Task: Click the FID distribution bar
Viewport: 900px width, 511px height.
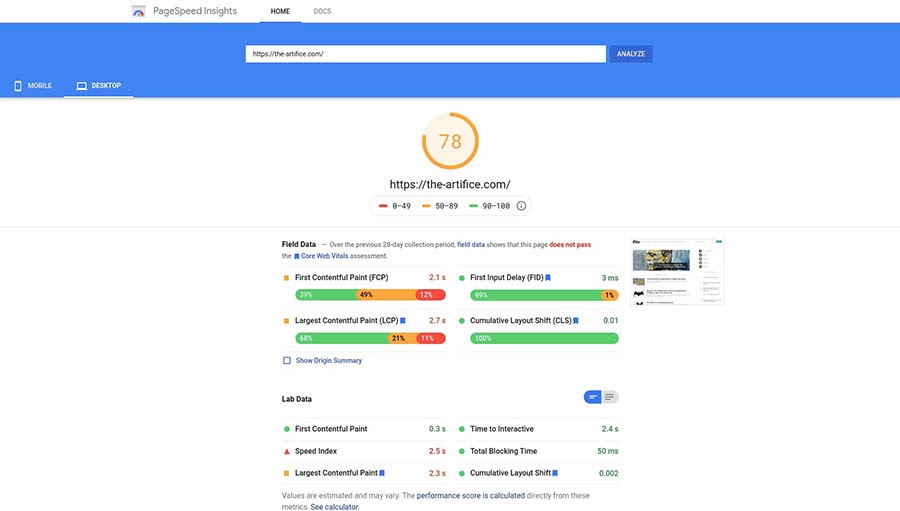Action: pos(544,295)
